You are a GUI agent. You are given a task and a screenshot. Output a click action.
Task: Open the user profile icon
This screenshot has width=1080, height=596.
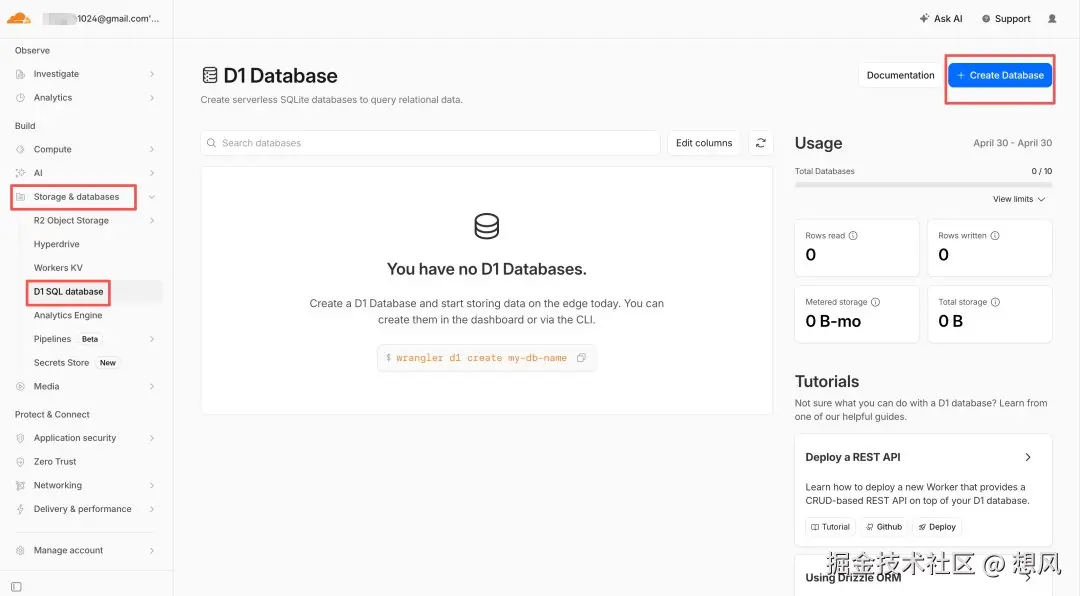tap(1052, 19)
